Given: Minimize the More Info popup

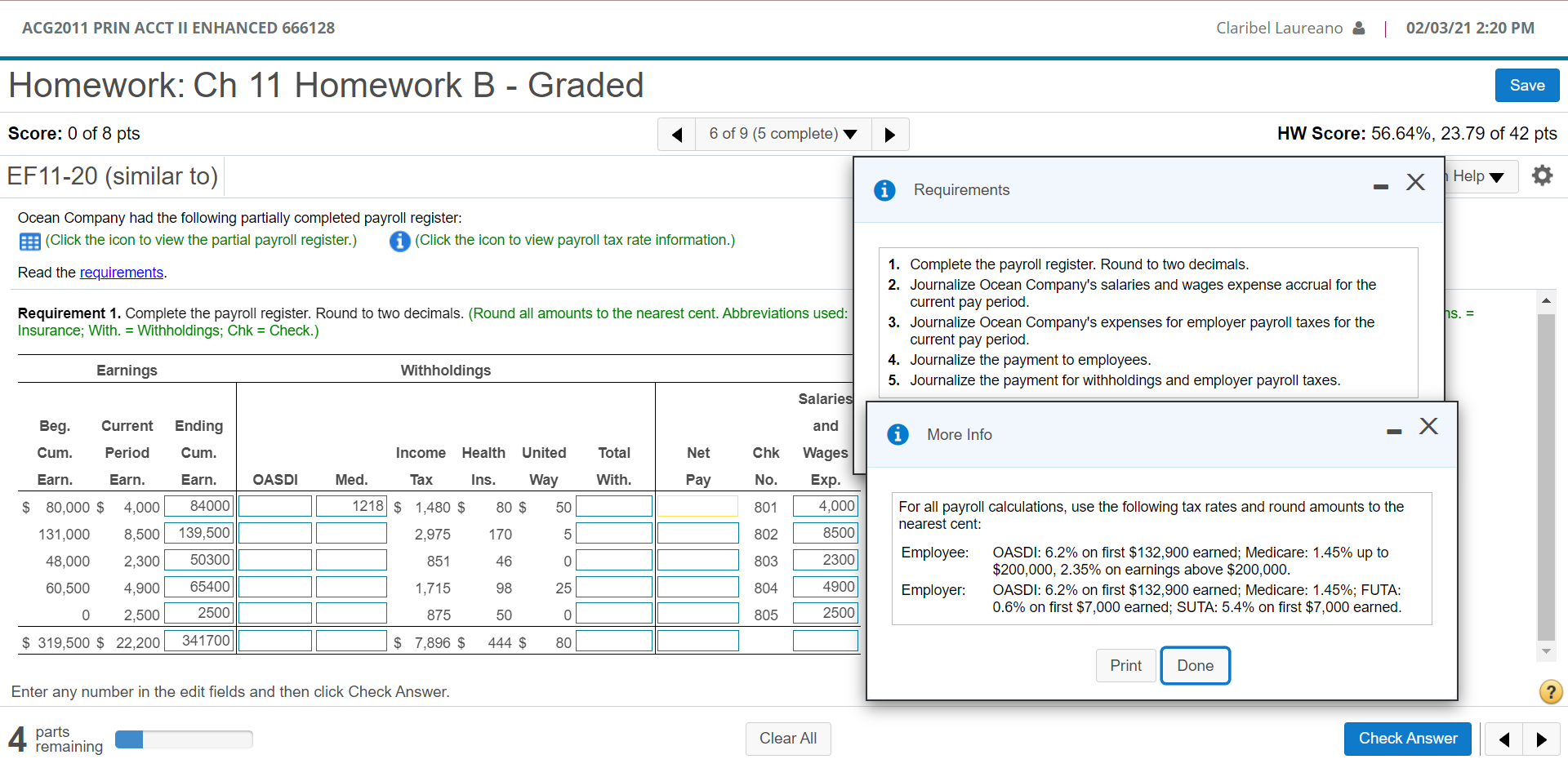Looking at the screenshot, I should click(x=1394, y=432).
